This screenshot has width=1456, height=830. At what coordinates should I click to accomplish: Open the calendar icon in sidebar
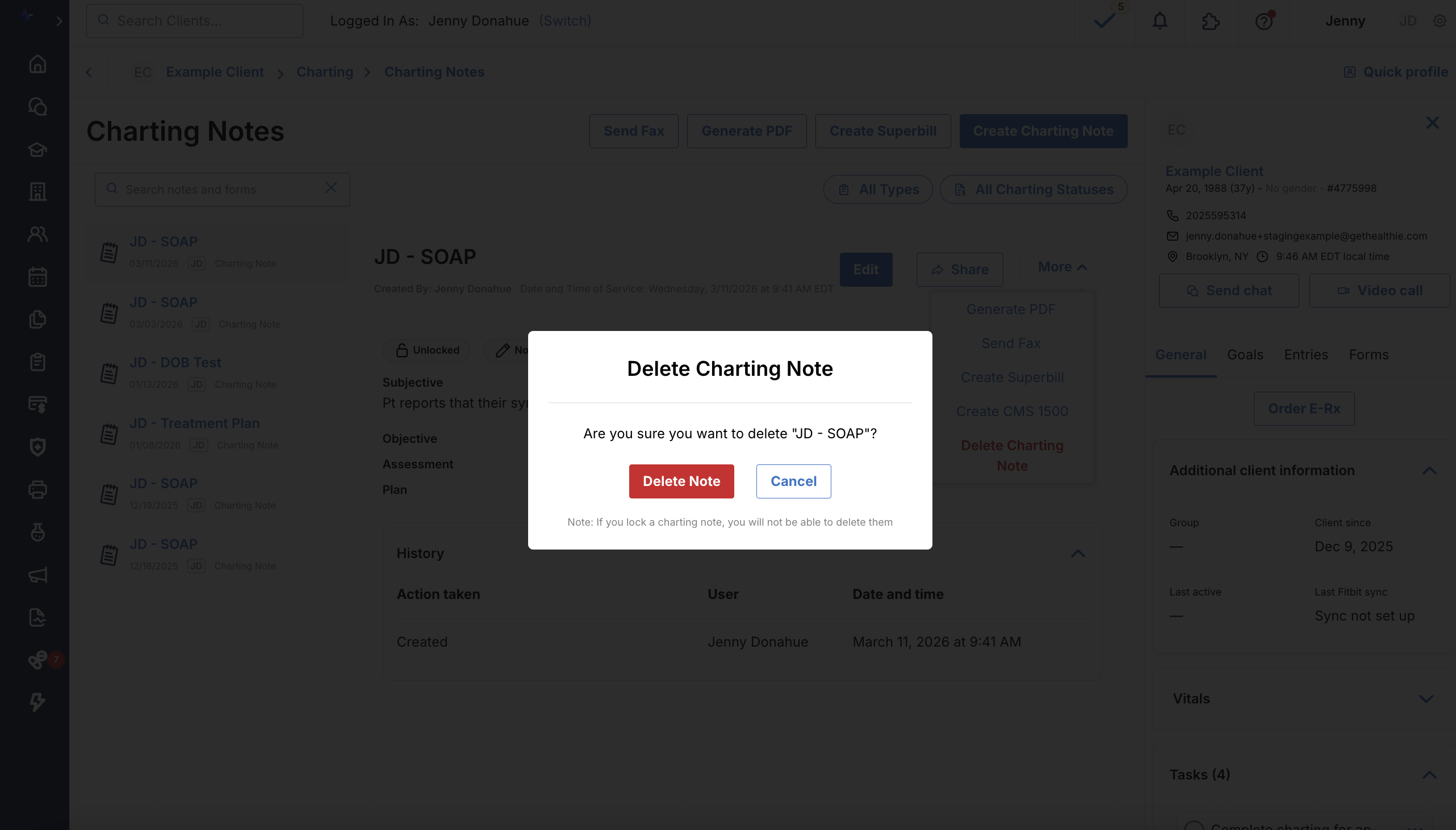(37, 277)
